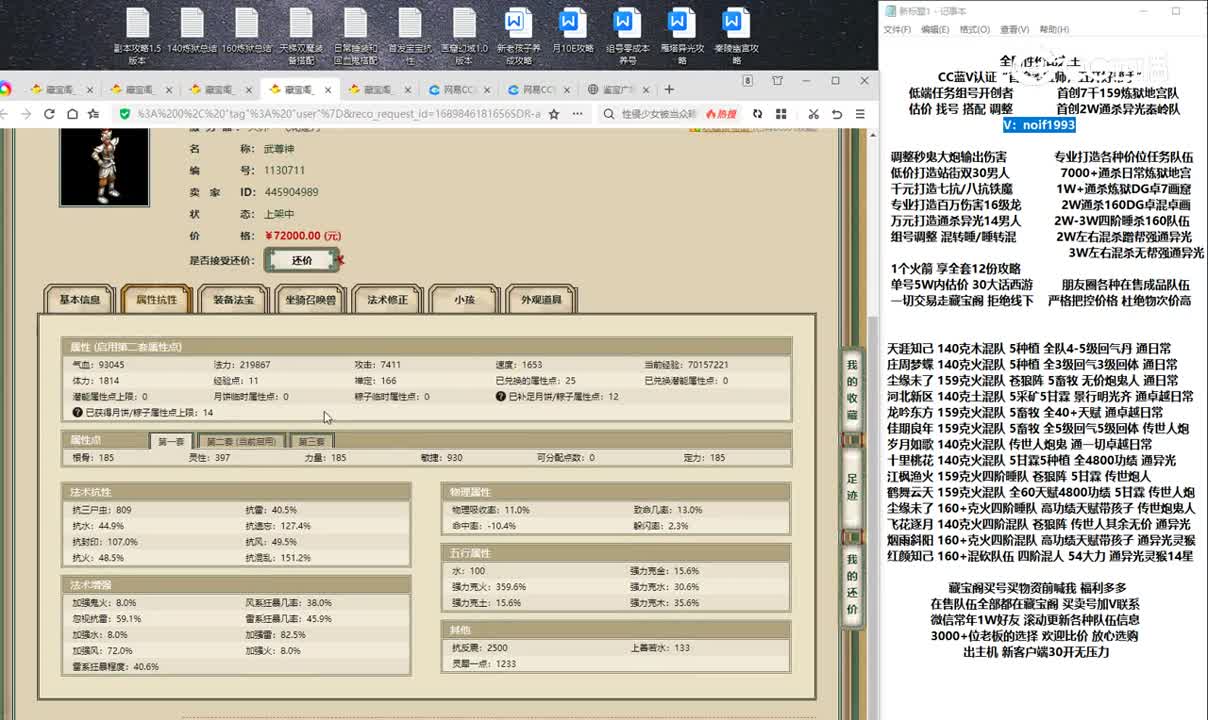Image resolution: width=1208 pixels, height=720 pixels.
Task: Click the tab count badge icon
Action: 748,81
